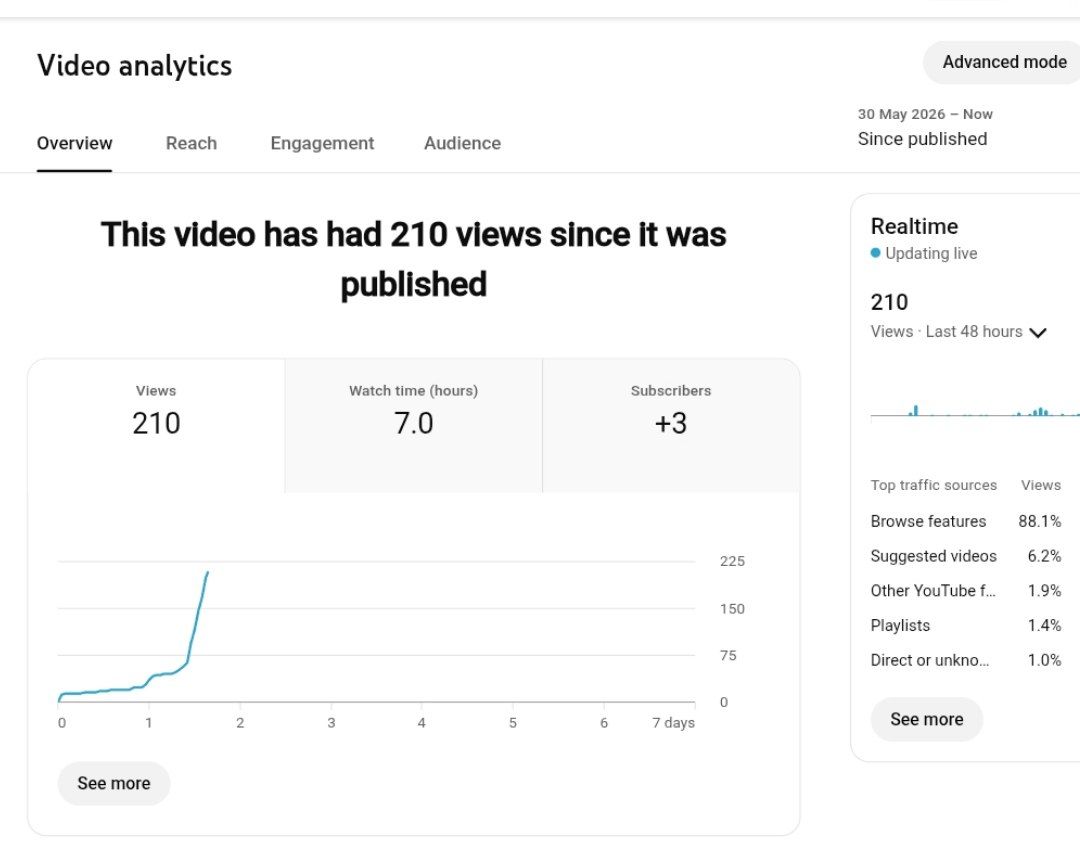Image resolution: width=1080 pixels, height=864 pixels.
Task: Click the 30 May 2026 – Now date text
Action: click(x=925, y=114)
